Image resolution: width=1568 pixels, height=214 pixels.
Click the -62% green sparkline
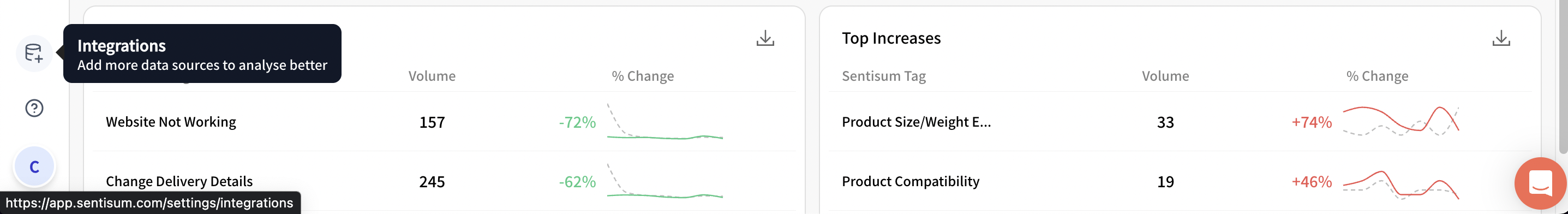click(x=665, y=182)
